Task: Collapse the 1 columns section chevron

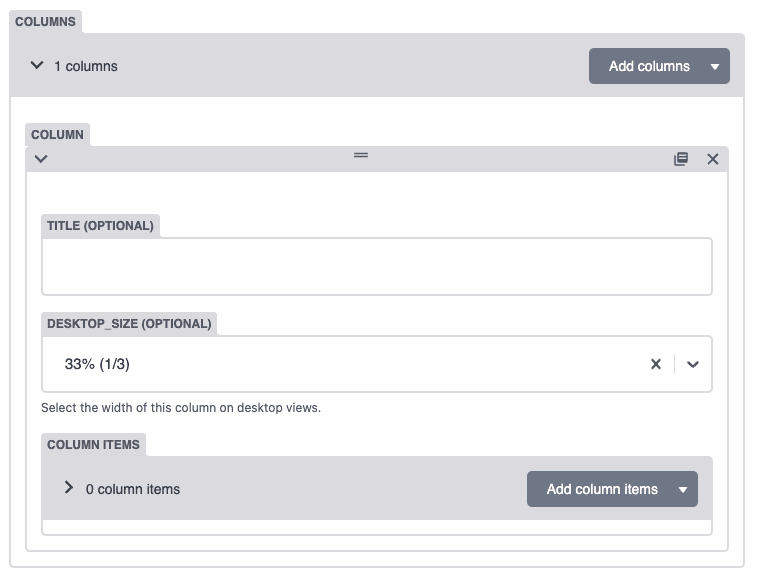Action: 37,65
